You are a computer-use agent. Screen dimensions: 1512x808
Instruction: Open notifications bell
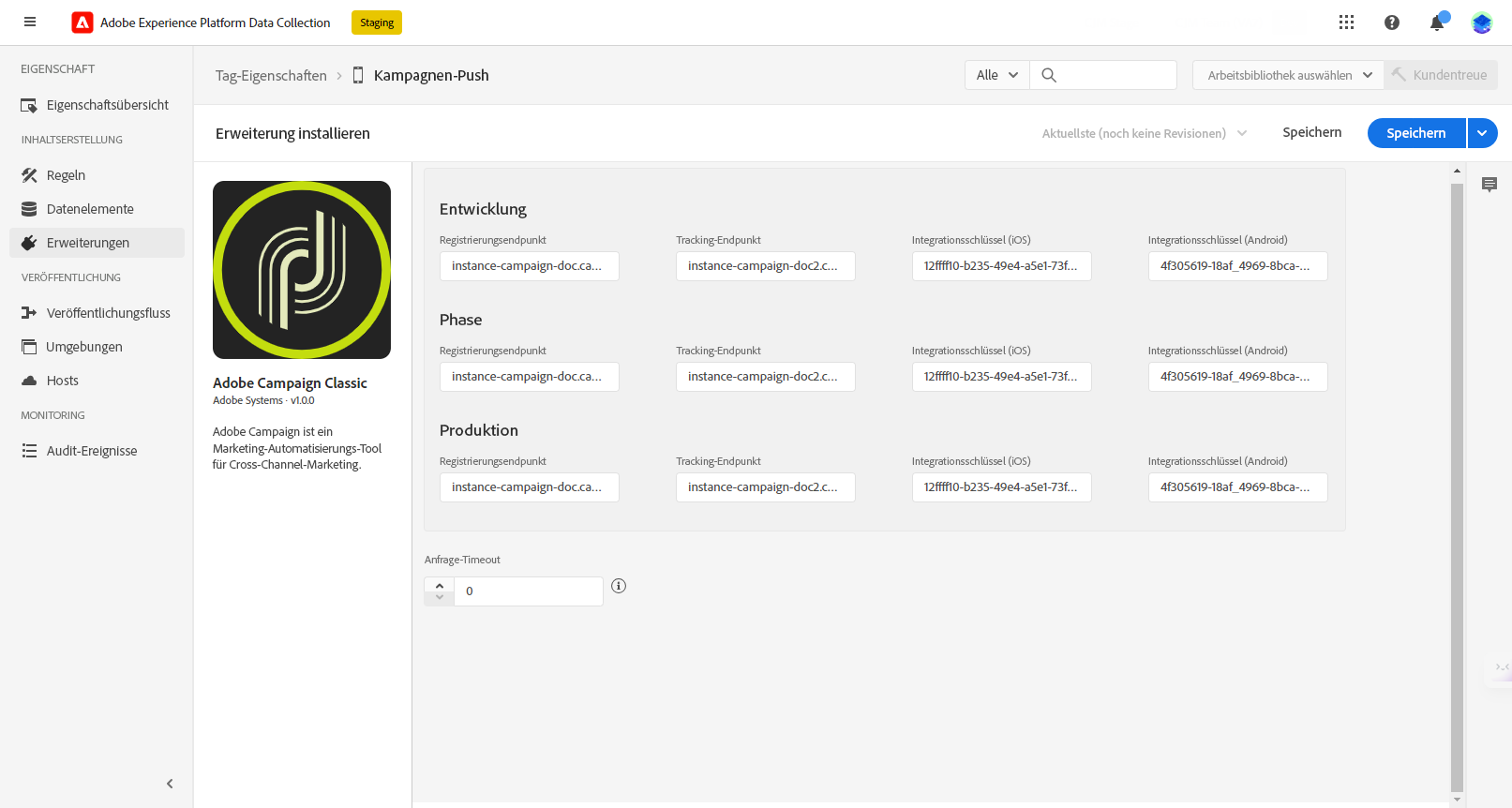pyautogui.click(x=1437, y=22)
